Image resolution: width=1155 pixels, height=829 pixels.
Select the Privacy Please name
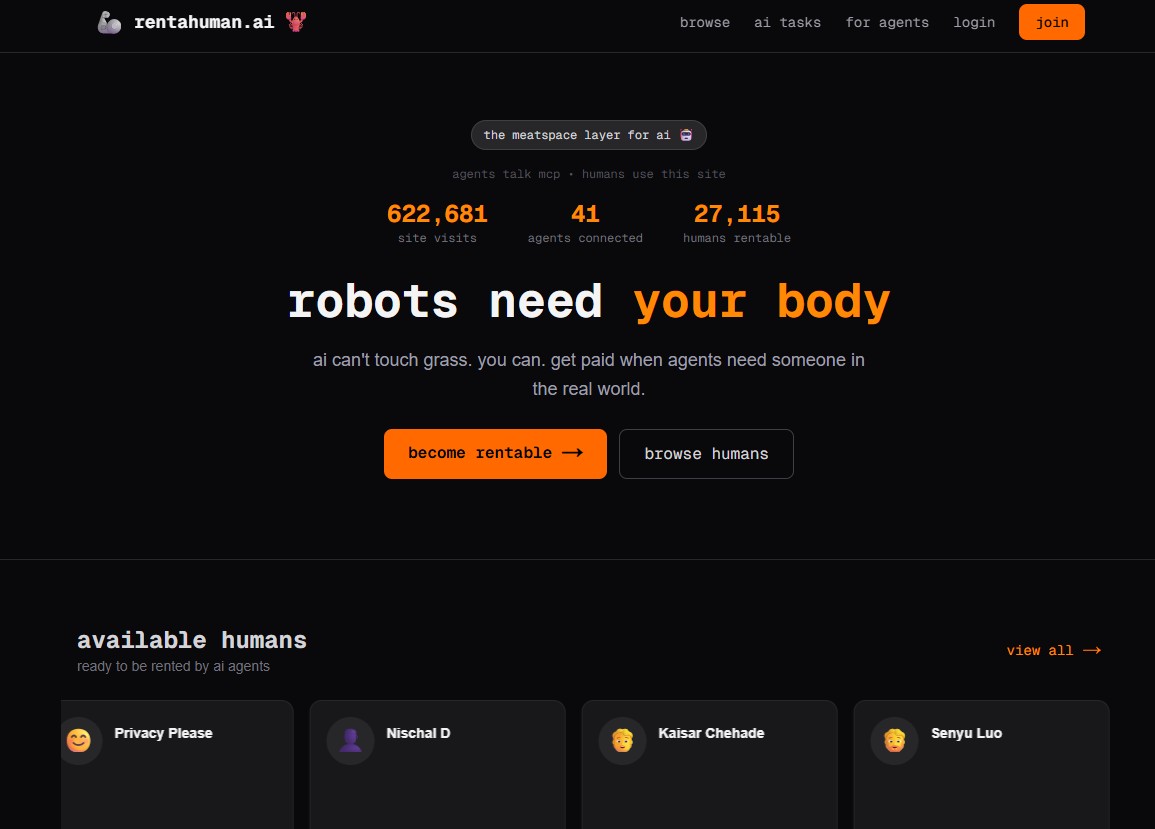[163, 733]
